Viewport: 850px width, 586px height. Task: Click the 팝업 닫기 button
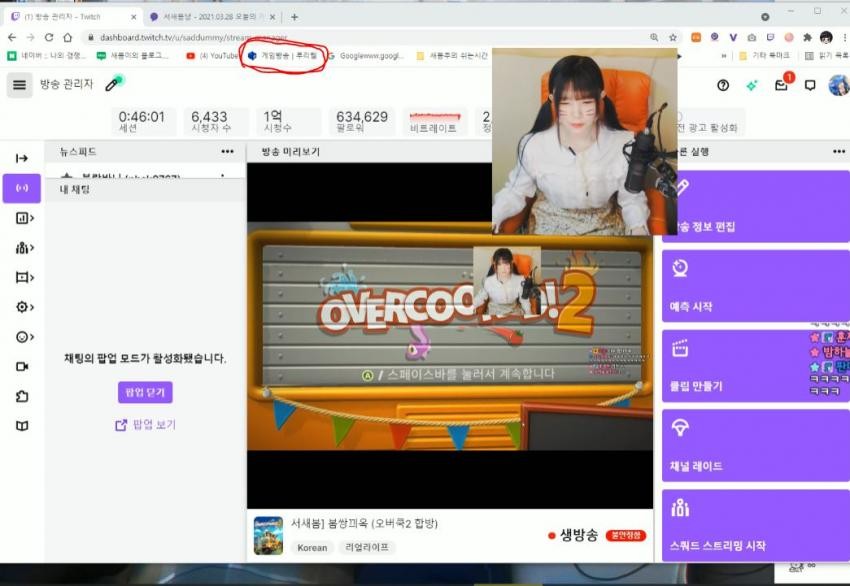pos(145,392)
